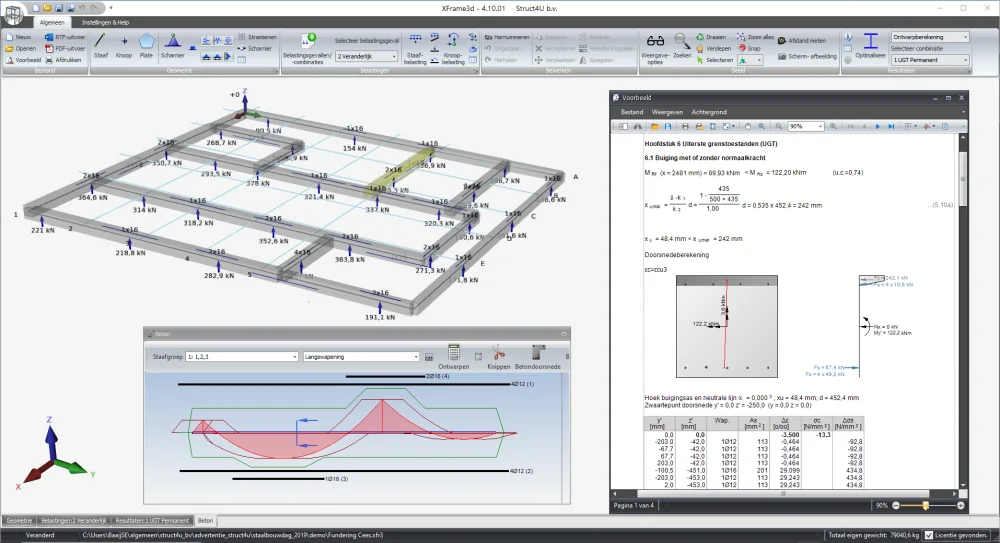Click the Ontwerpen calculator icon in Beton panel

(x=453, y=357)
